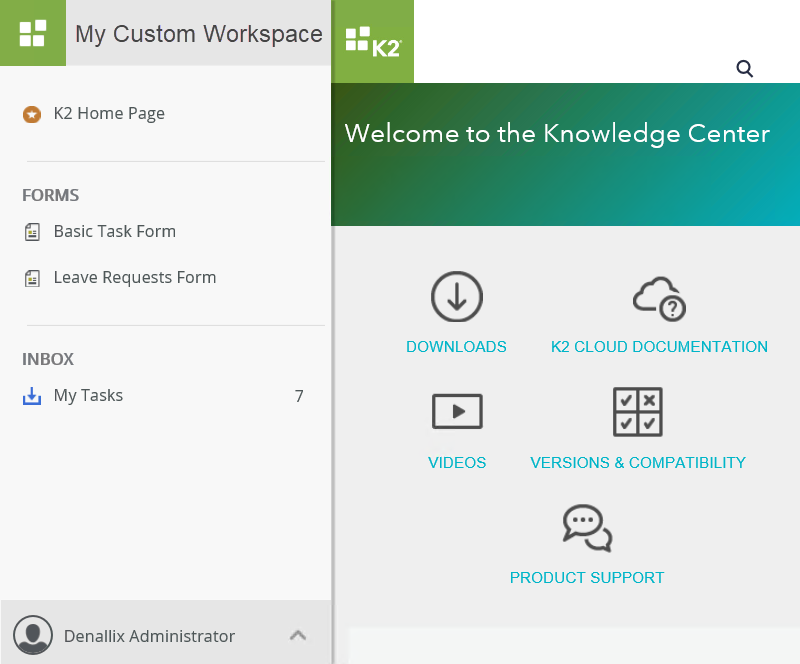
Task: Expand the Denallix Administrator user menu chevron
Action: 297,635
